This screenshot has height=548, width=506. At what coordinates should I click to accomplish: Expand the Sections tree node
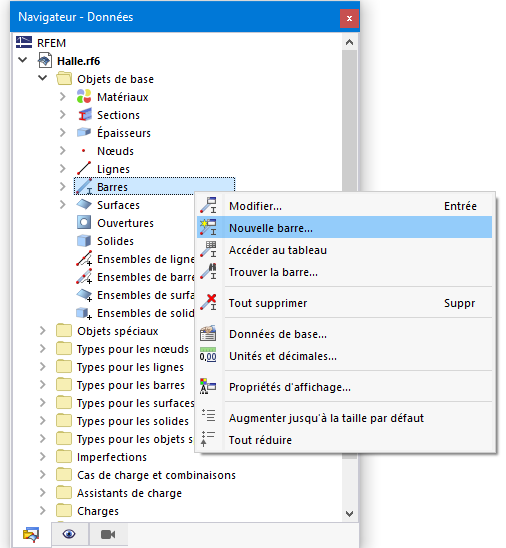point(63,115)
